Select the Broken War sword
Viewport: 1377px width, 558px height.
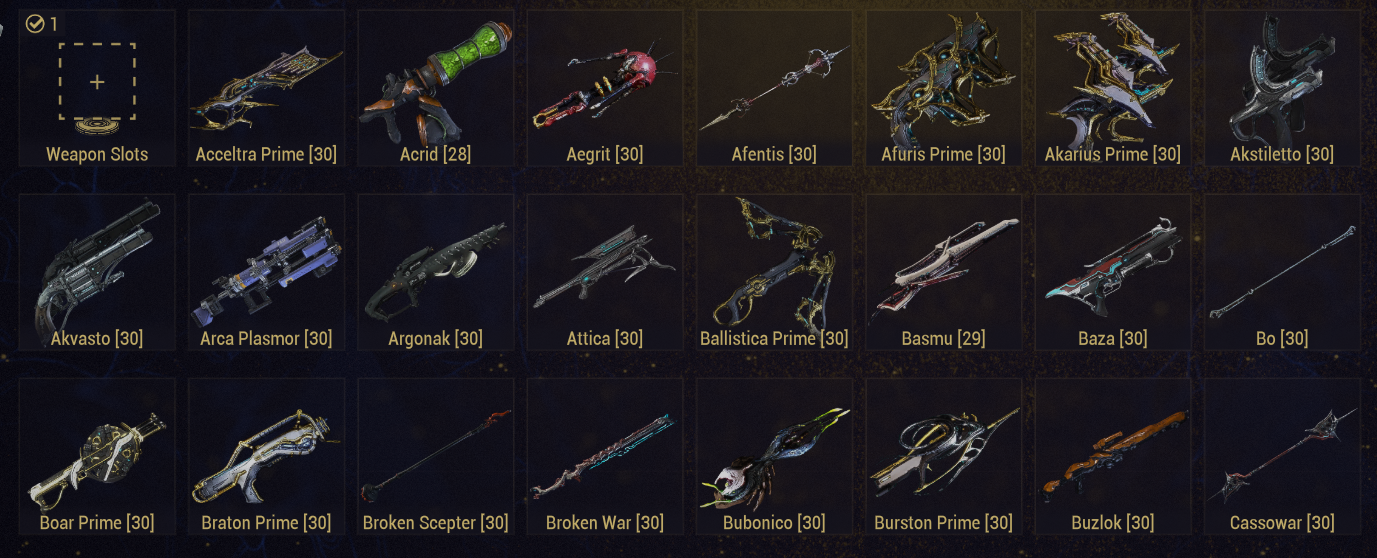coord(605,456)
